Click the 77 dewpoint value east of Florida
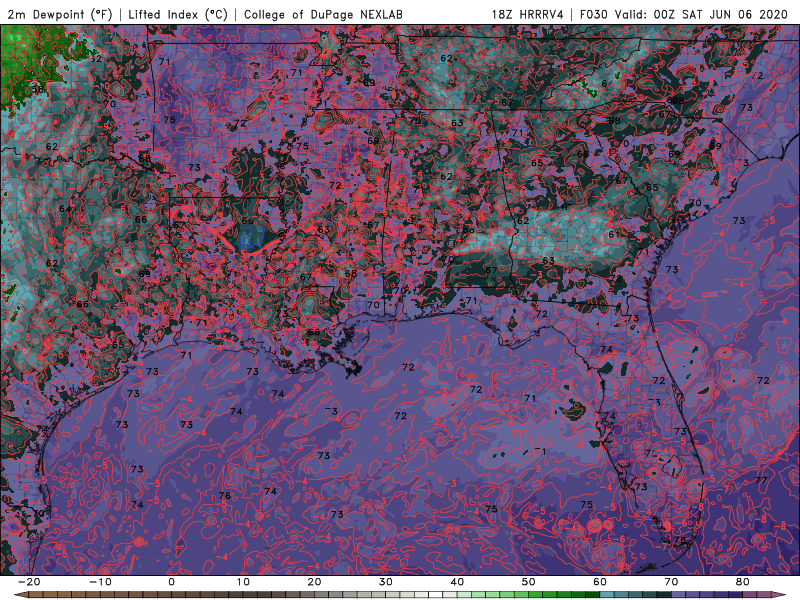The height and width of the screenshot is (600, 800). coord(761,480)
